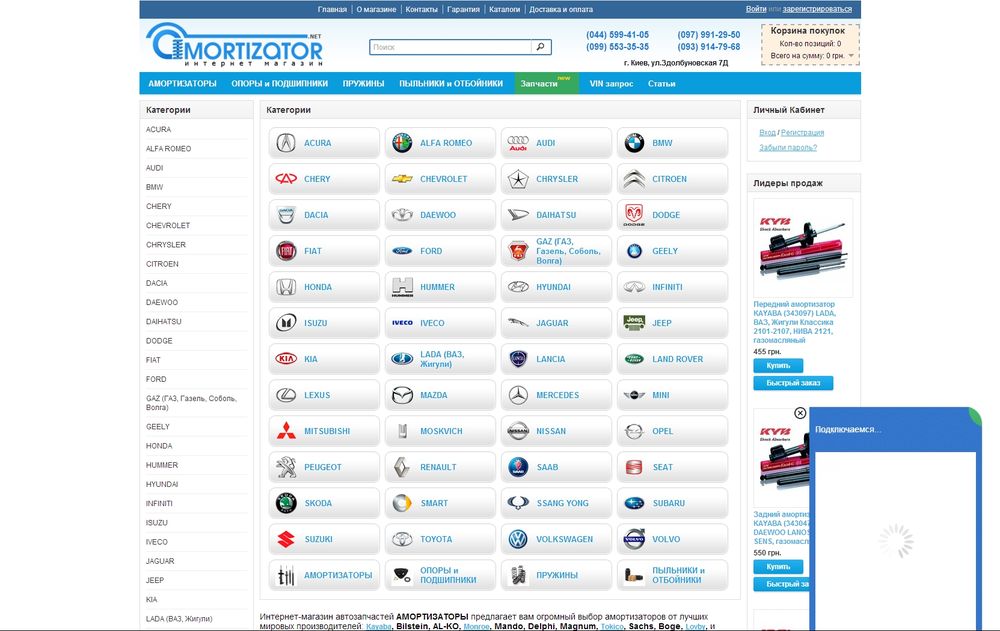The image size is (1000, 631).
Task: Click зарегистрироваться link at top
Action: coord(817,9)
